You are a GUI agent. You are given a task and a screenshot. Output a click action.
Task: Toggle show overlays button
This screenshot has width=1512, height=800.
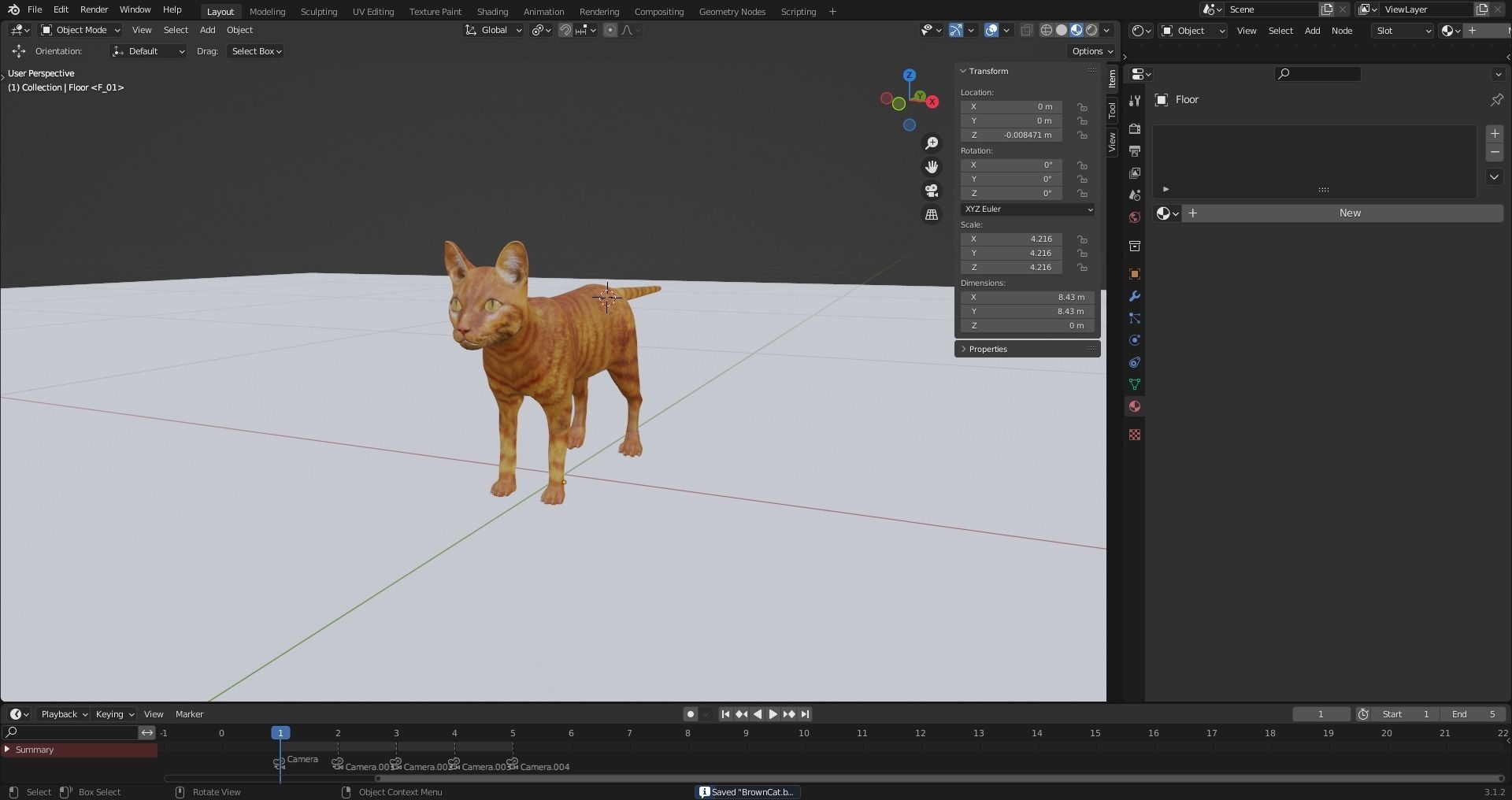[x=991, y=30]
